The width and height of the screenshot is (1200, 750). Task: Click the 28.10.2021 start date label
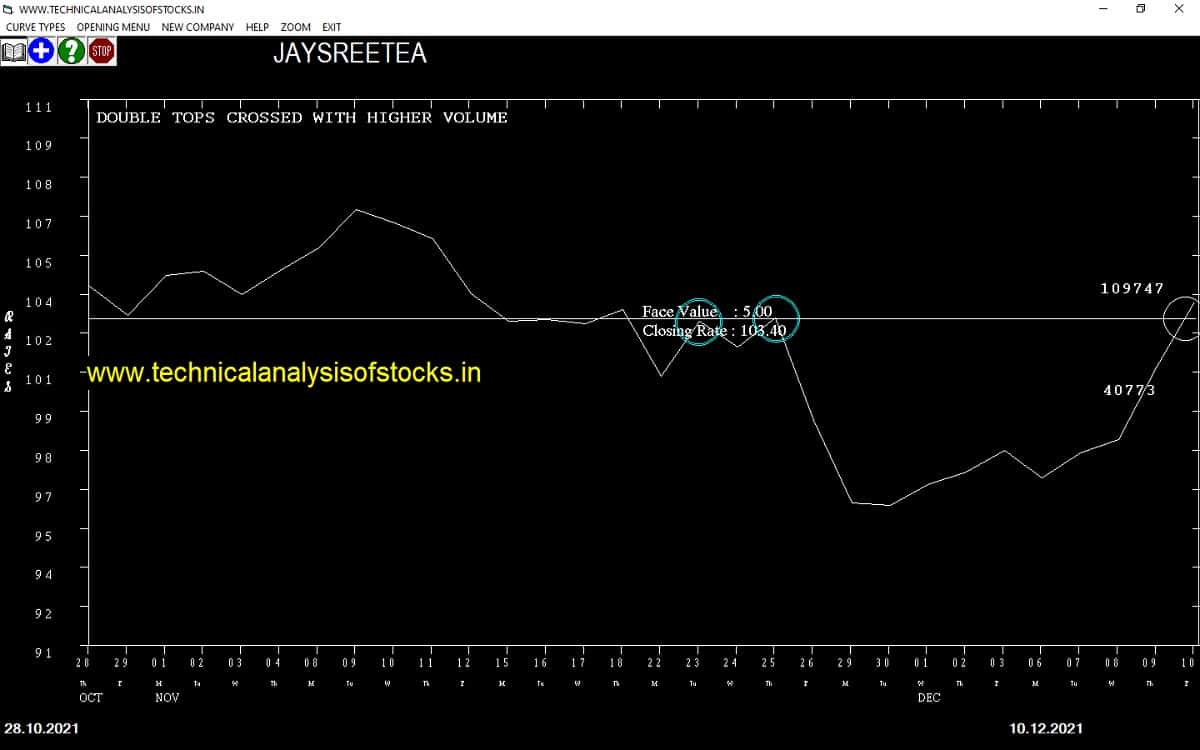click(x=41, y=729)
